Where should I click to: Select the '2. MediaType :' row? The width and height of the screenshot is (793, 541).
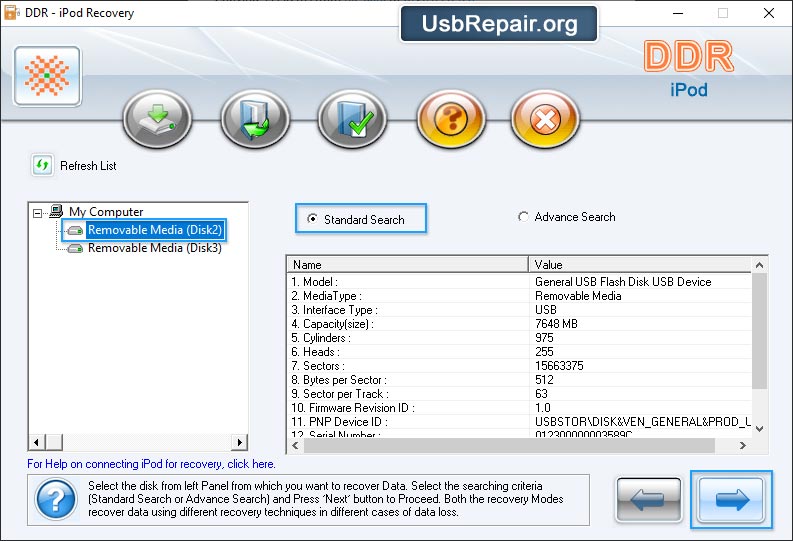(x=519, y=296)
